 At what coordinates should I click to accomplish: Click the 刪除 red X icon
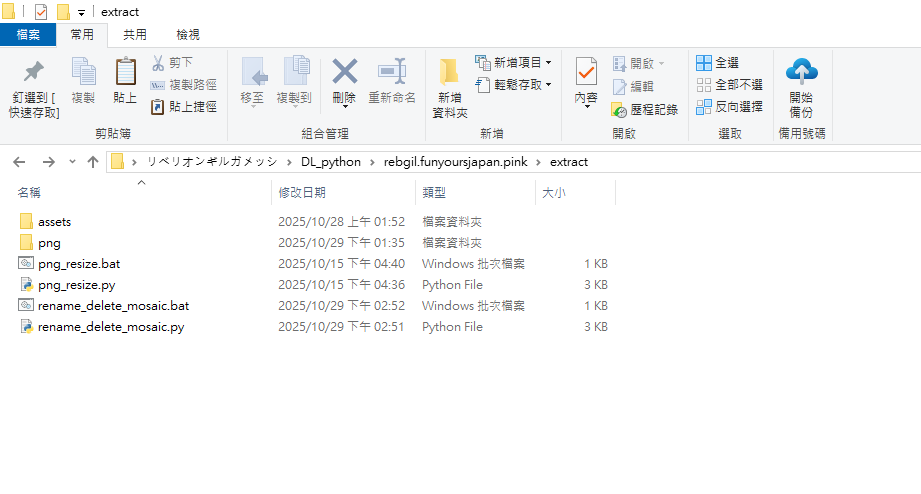344,73
